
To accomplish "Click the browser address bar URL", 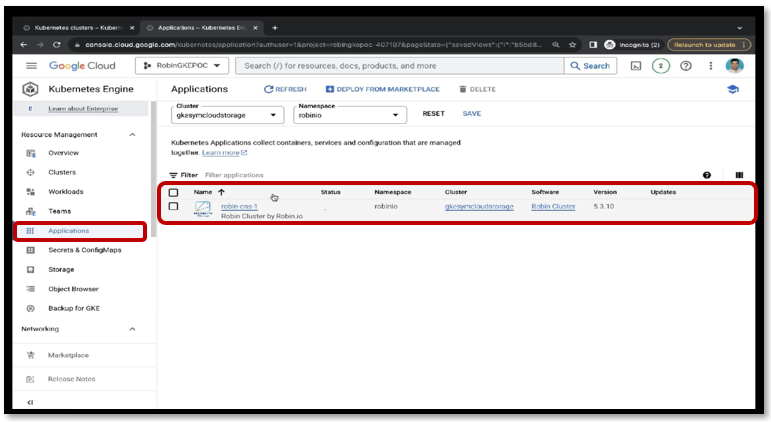I will 313,45.
